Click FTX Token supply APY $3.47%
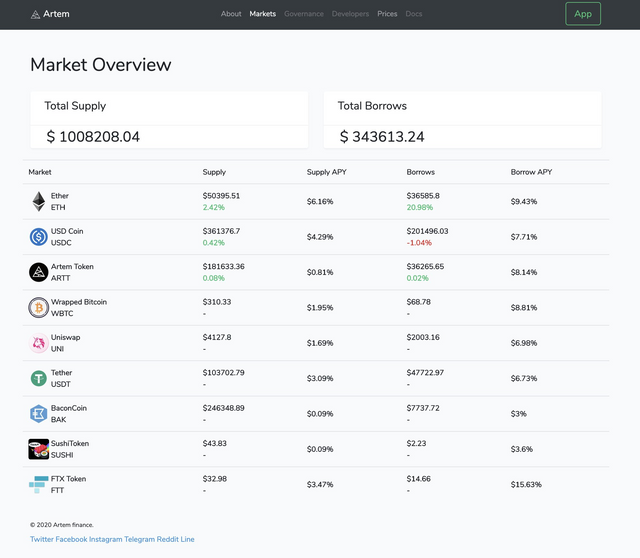The height and width of the screenshot is (558, 640). point(320,485)
